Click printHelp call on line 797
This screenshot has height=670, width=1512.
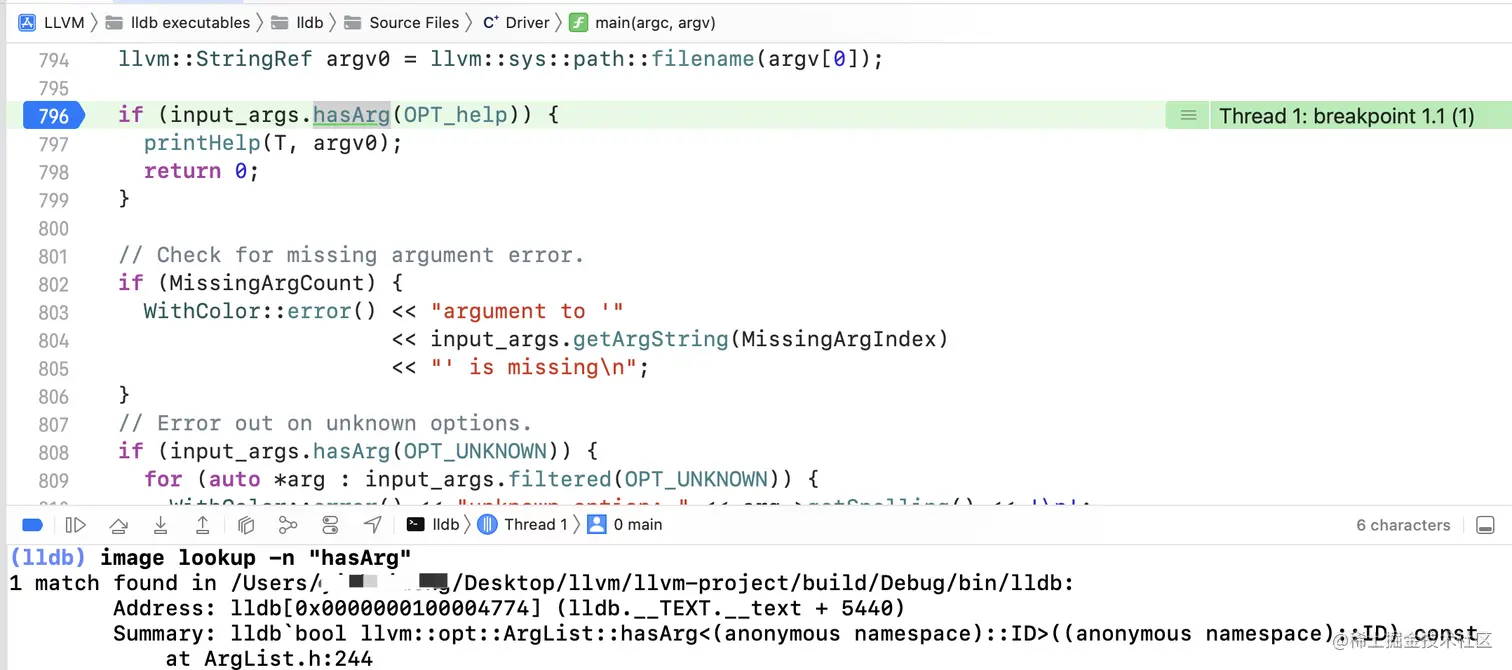pos(202,143)
